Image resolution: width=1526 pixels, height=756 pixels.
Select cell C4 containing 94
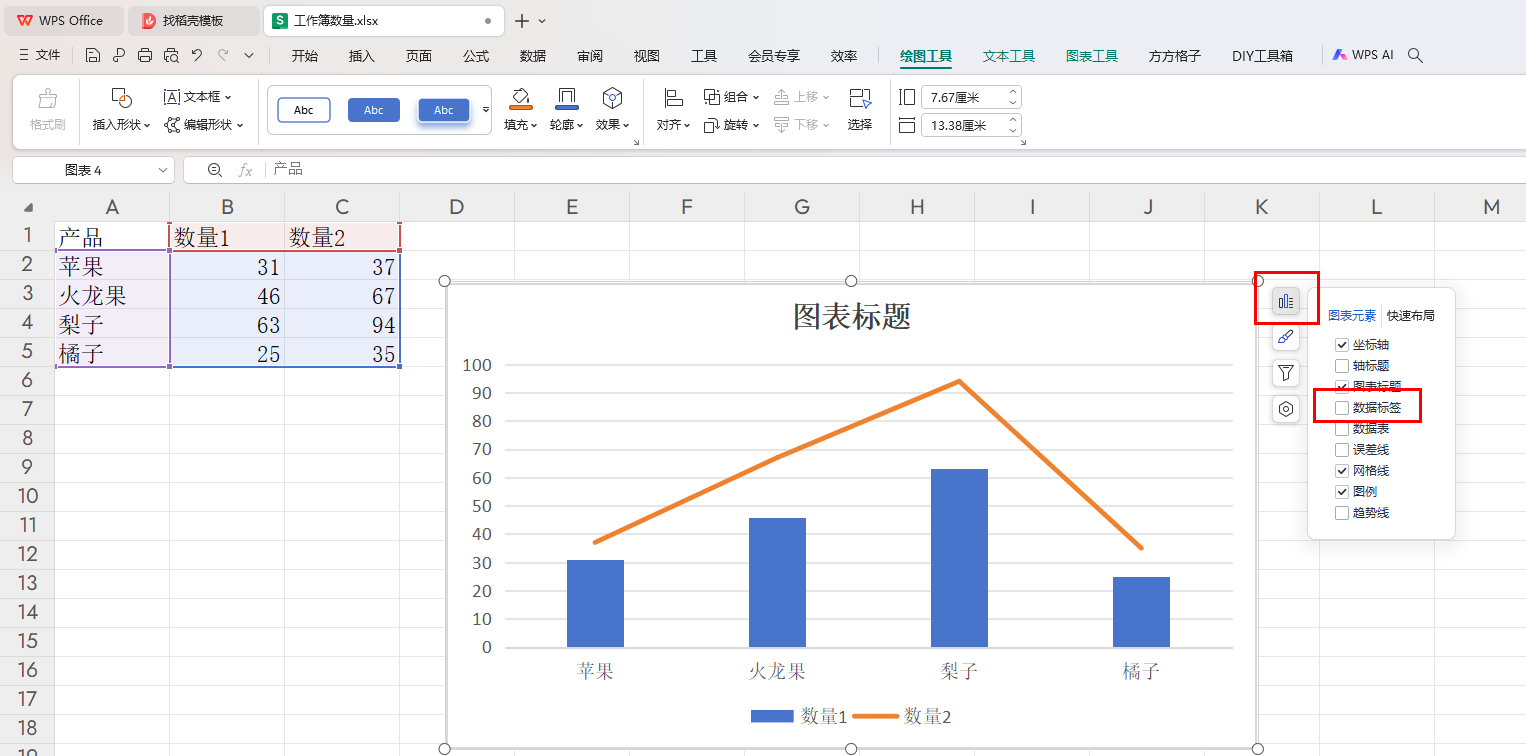coord(342,325)
